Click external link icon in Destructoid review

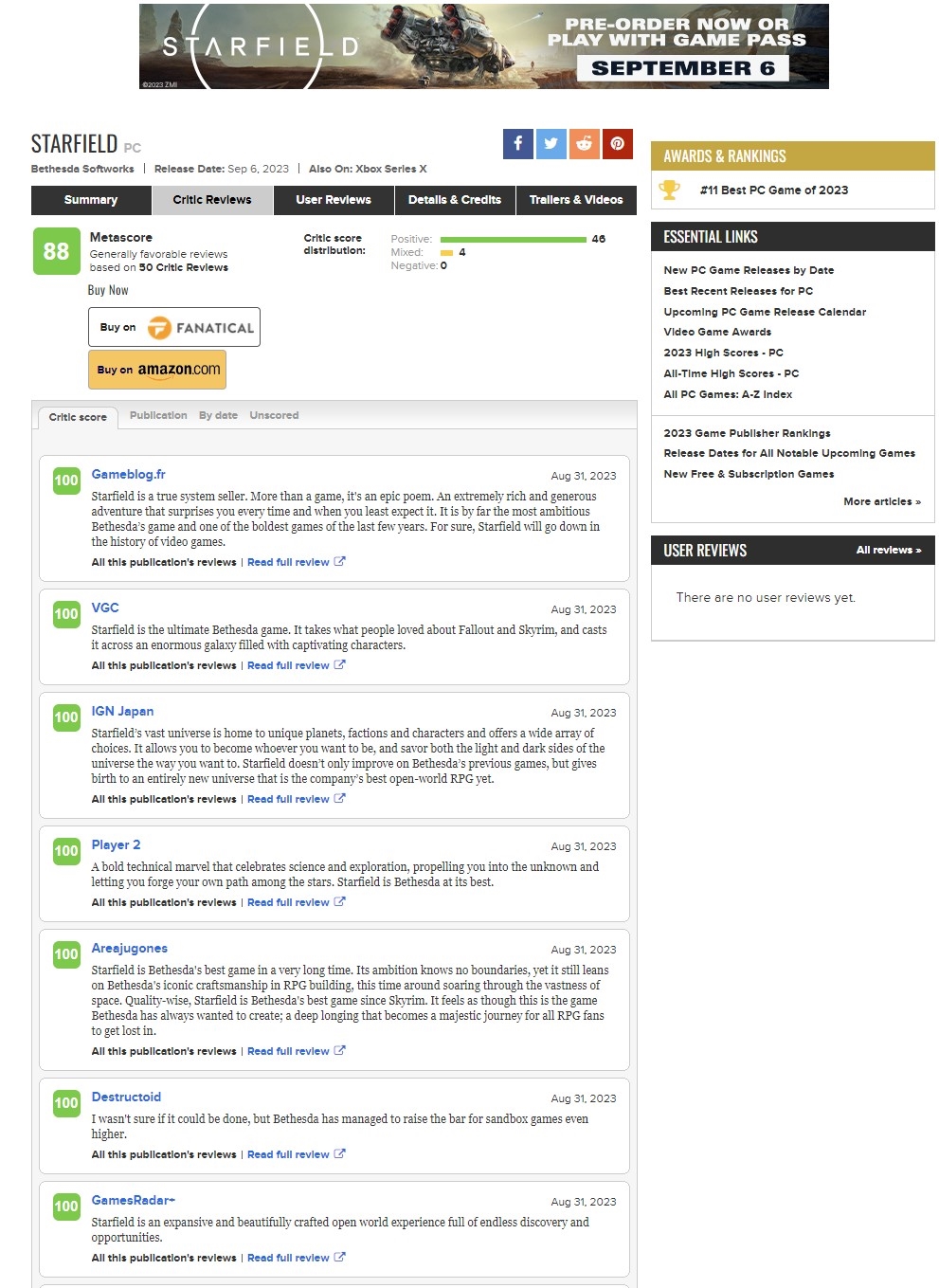click(340, 1154)
